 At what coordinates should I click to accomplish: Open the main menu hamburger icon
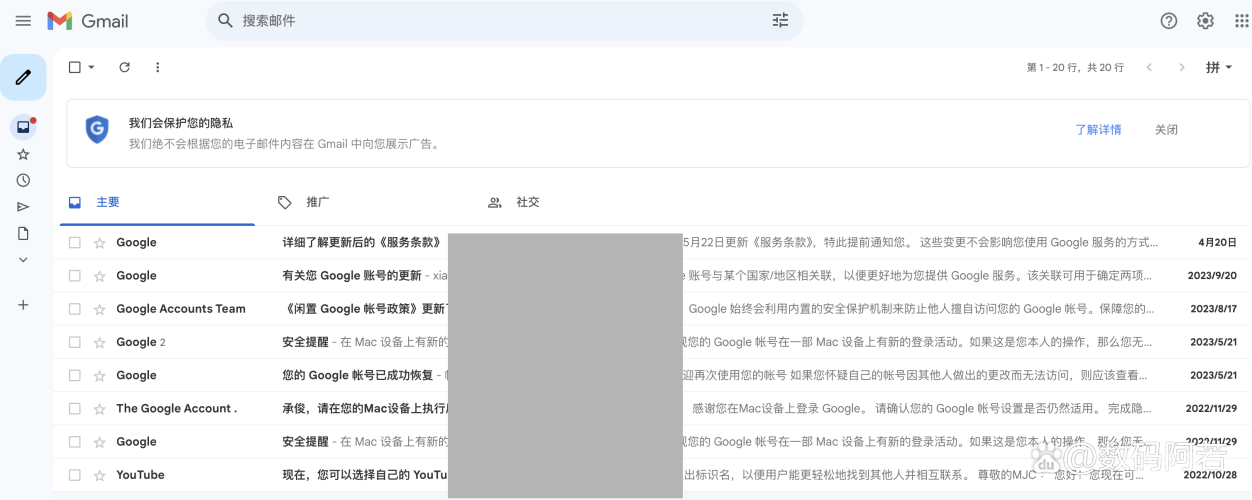tap(23, 21)
